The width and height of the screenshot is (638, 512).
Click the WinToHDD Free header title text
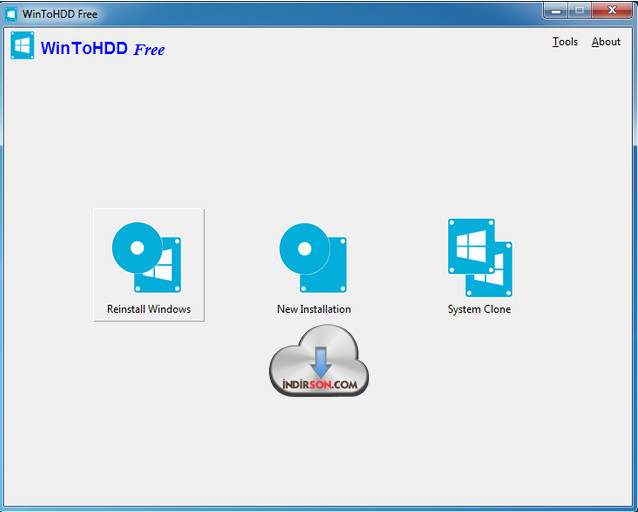(103, 48)
